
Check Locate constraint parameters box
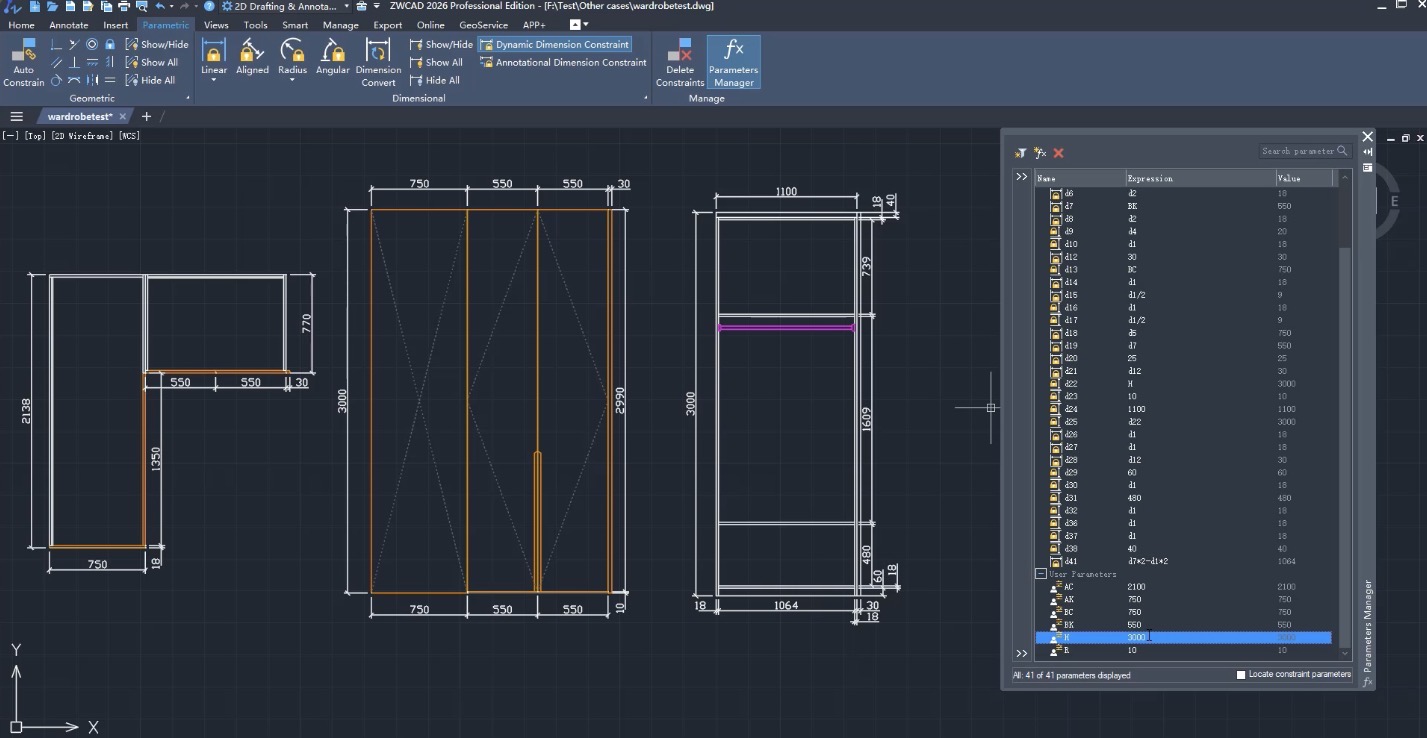click(1241, 675)
